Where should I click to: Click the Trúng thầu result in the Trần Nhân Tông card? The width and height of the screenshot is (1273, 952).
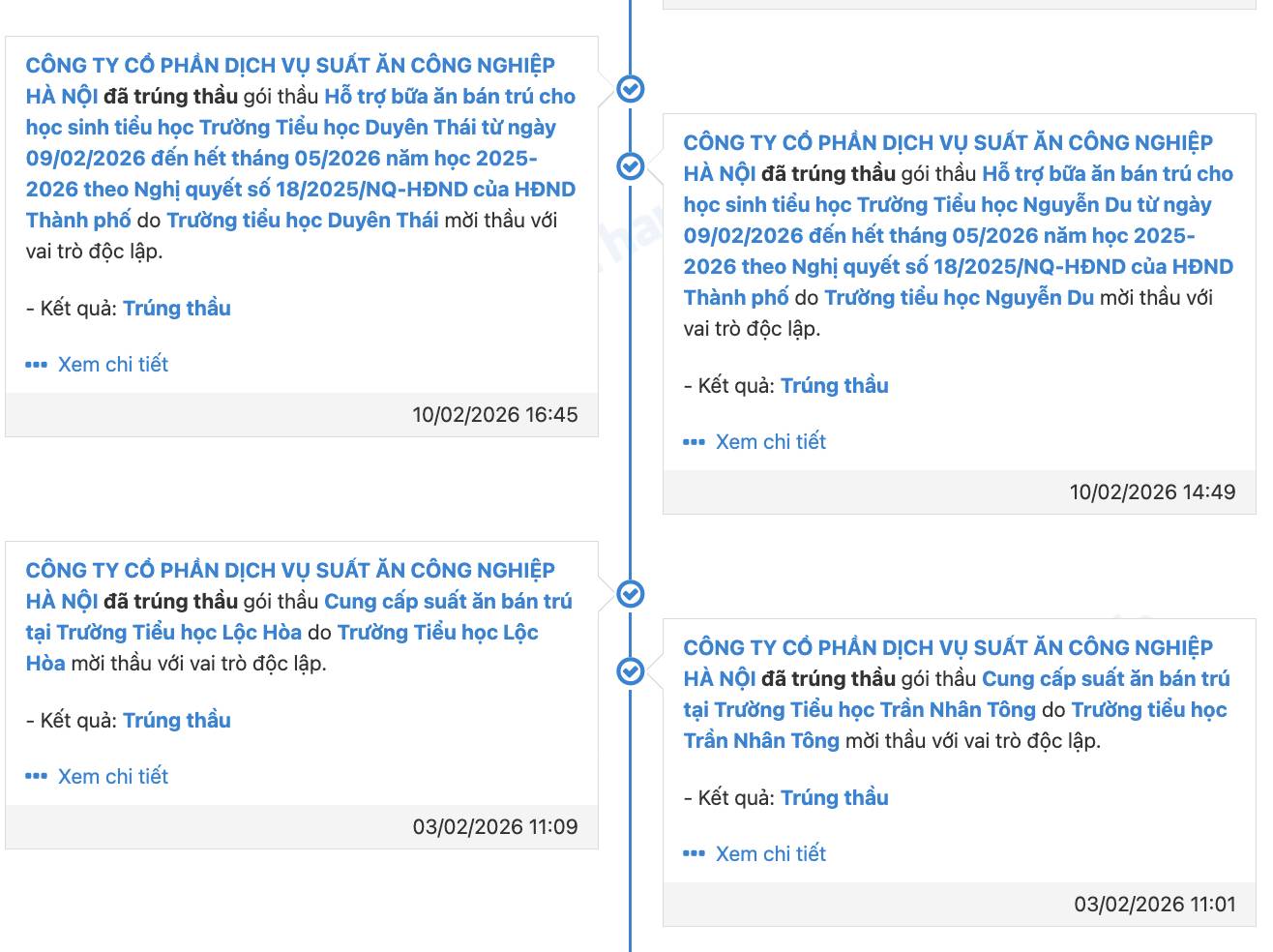(x=834, y=798)
